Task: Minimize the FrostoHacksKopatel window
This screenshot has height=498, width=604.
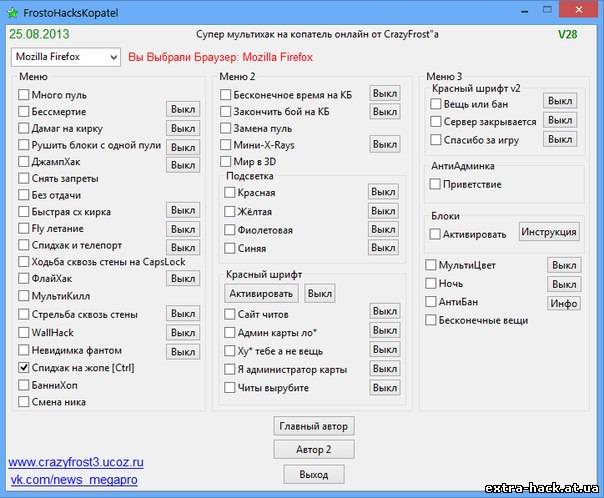Action: tap(524, 12)
